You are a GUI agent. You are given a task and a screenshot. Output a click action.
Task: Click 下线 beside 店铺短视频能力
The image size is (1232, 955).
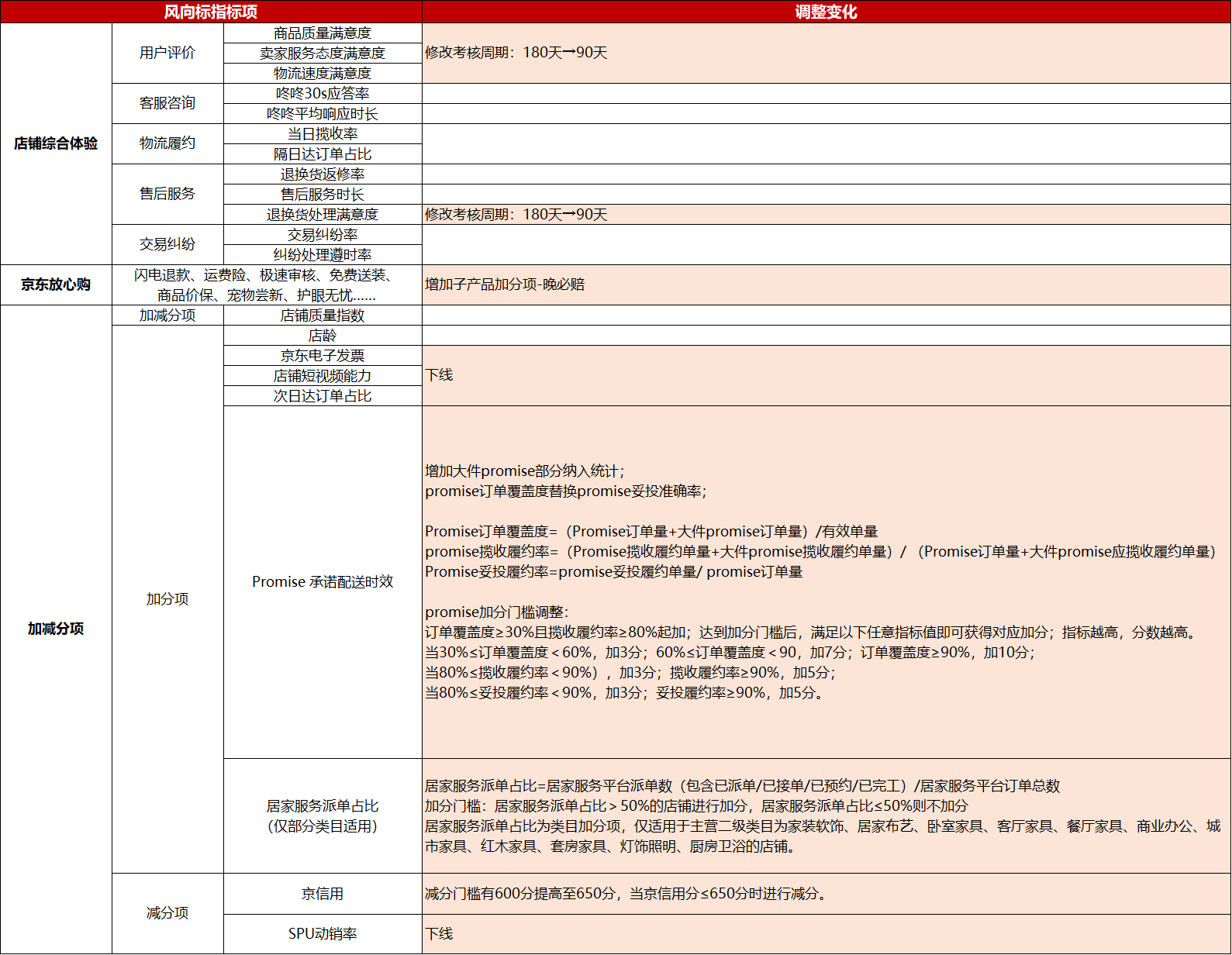(x=827, y=376)
